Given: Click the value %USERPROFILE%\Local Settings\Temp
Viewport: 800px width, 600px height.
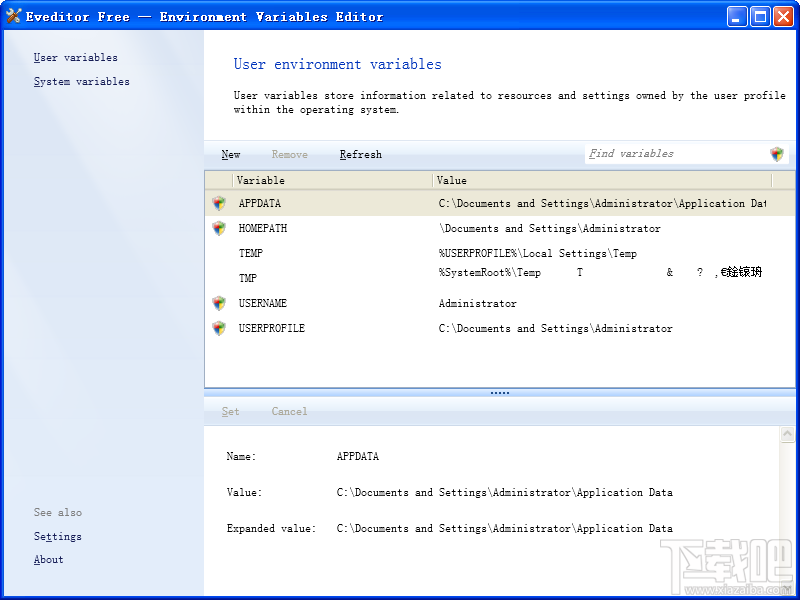Looking at the screenshot, I should click(x=538, y=254).
